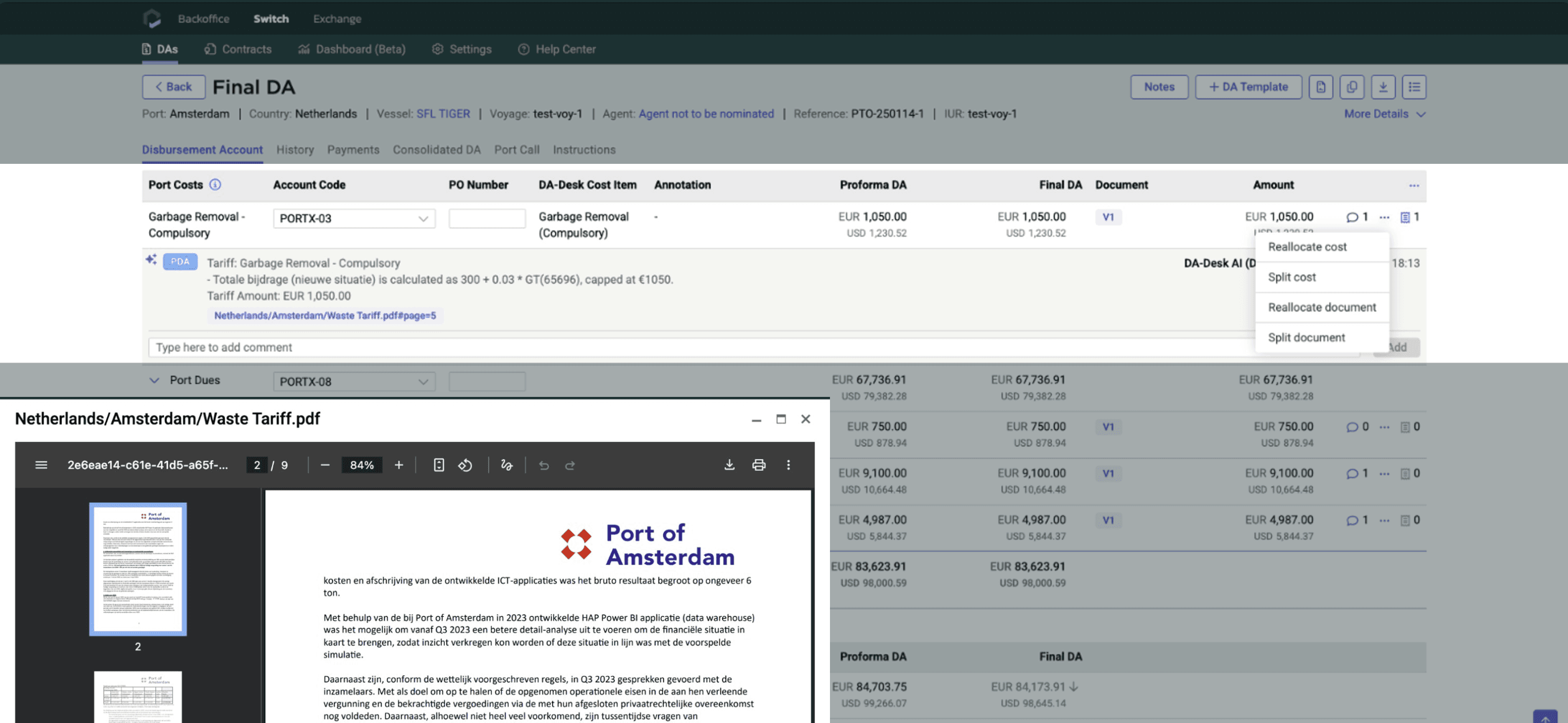Click the PDF zoom in plus button
1568x723 pixels.
tap(399, 465)
